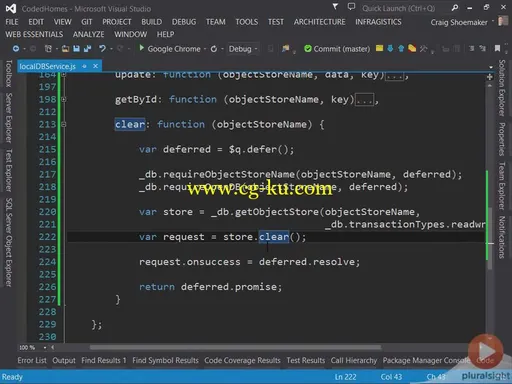
Task: Collapse the clear function outline at line 213
Action: pos(64,124)
